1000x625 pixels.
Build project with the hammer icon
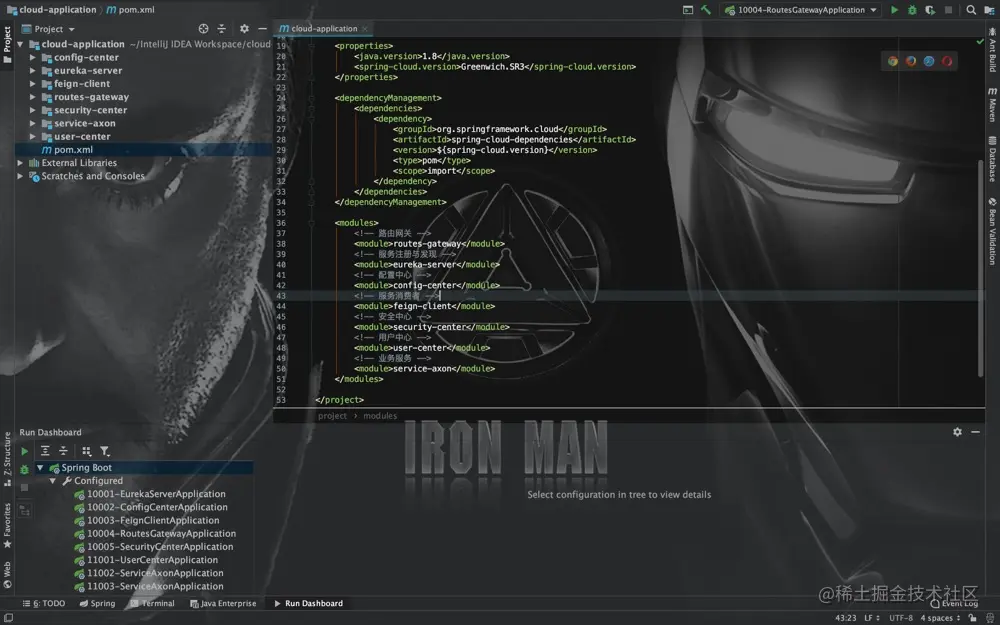click(705, 10)
